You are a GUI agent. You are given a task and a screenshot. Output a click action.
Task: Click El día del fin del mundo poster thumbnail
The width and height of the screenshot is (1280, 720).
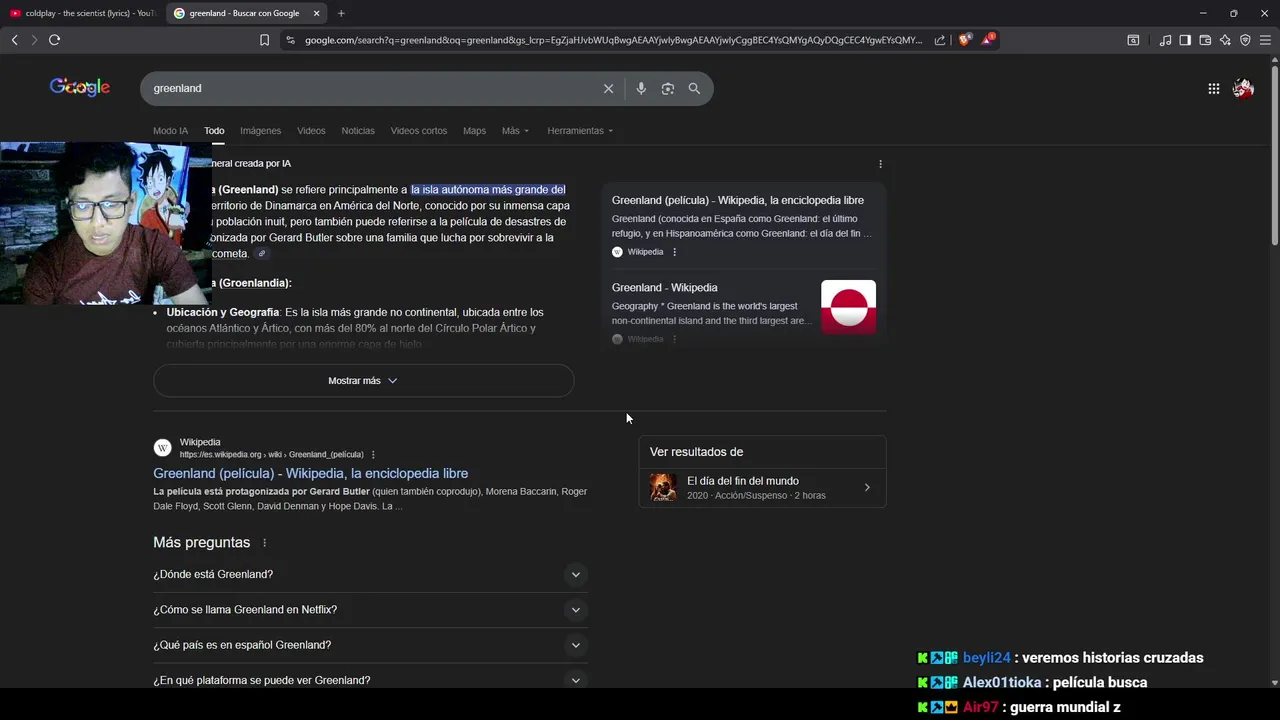[663, 488]
